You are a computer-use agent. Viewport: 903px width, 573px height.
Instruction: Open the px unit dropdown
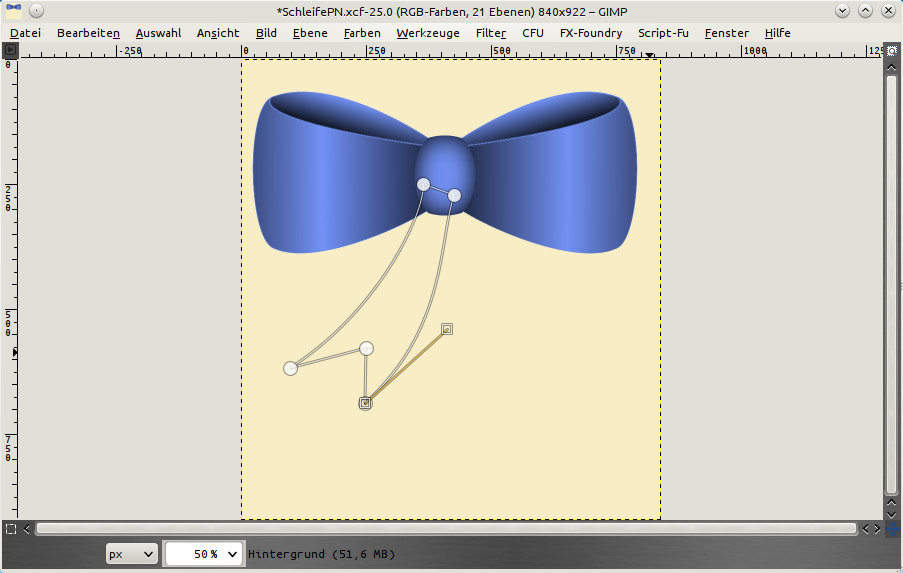[x=131, y=553]
